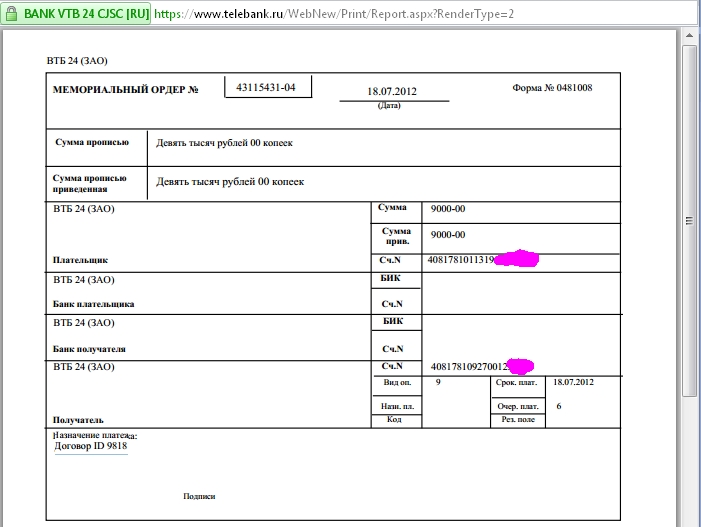The height and width of the screenshot is (527, 701).
Task: Click the value 9 next to Вид оп.
Action: (x=438, y=382)
